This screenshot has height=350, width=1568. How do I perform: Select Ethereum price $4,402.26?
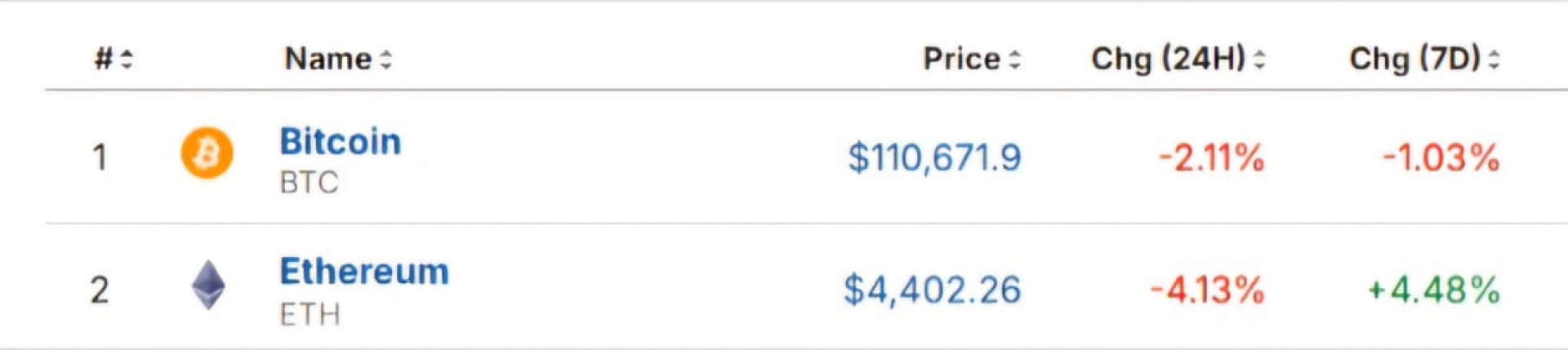(x=932, y=290)
